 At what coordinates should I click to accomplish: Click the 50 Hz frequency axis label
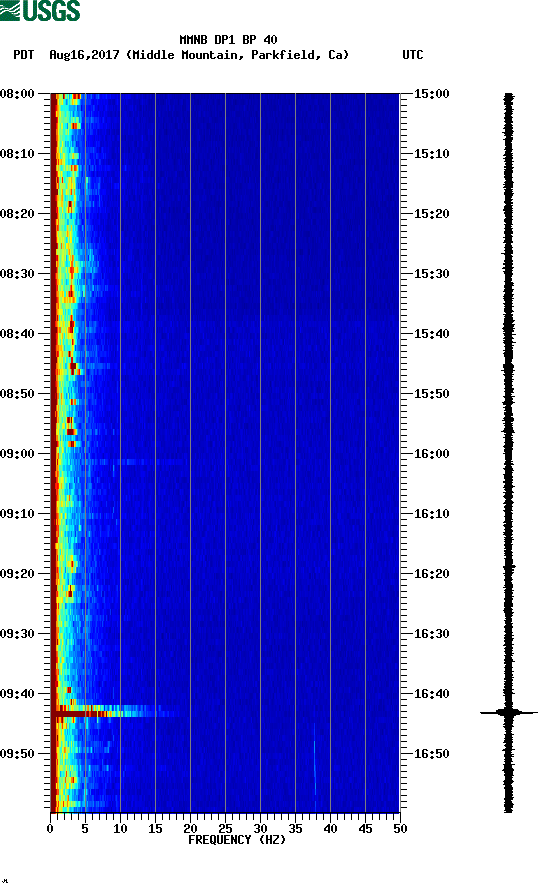pos(400,829)
